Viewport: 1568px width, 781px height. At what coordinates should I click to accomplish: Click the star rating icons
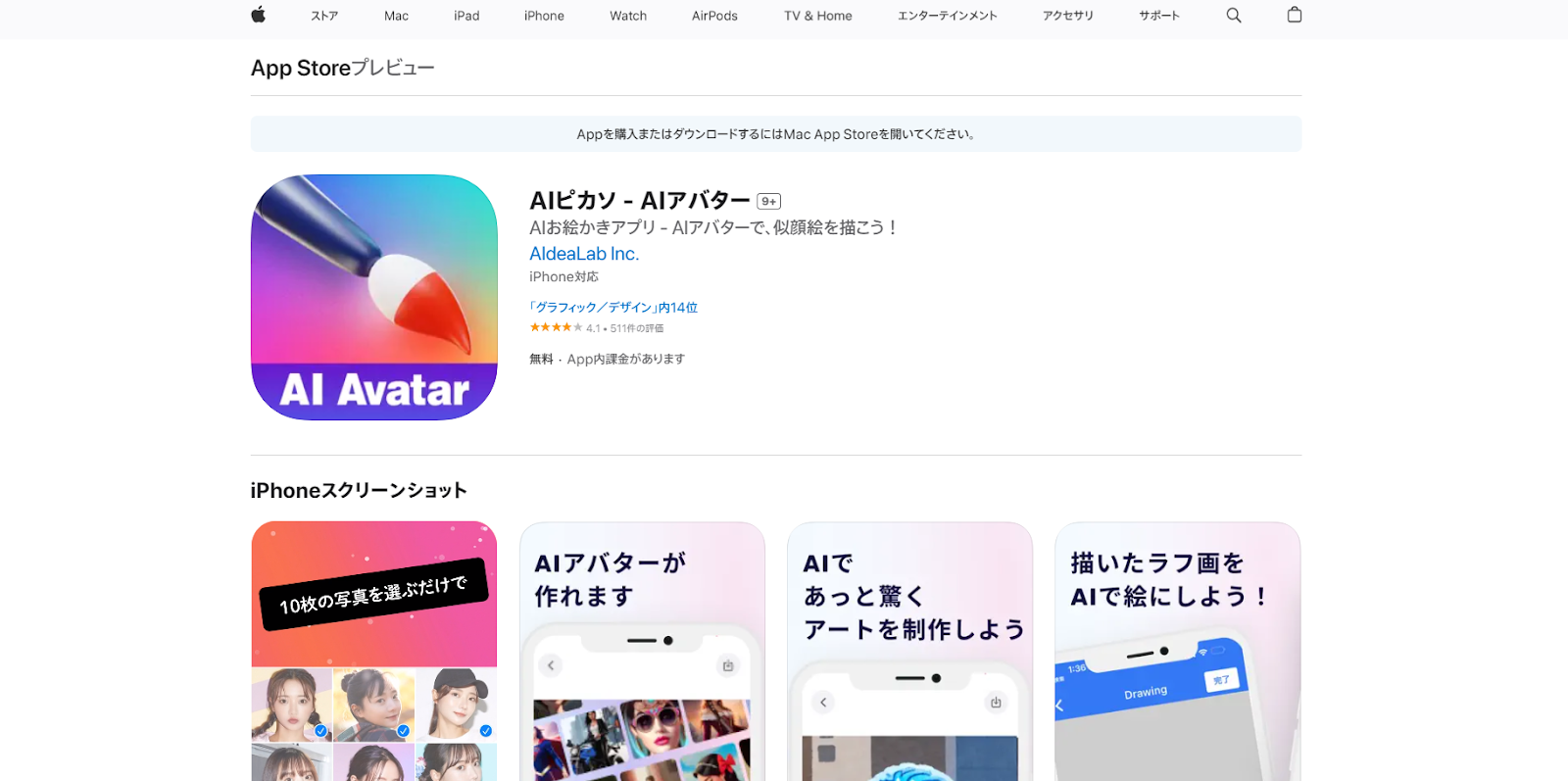click(556, 327)
